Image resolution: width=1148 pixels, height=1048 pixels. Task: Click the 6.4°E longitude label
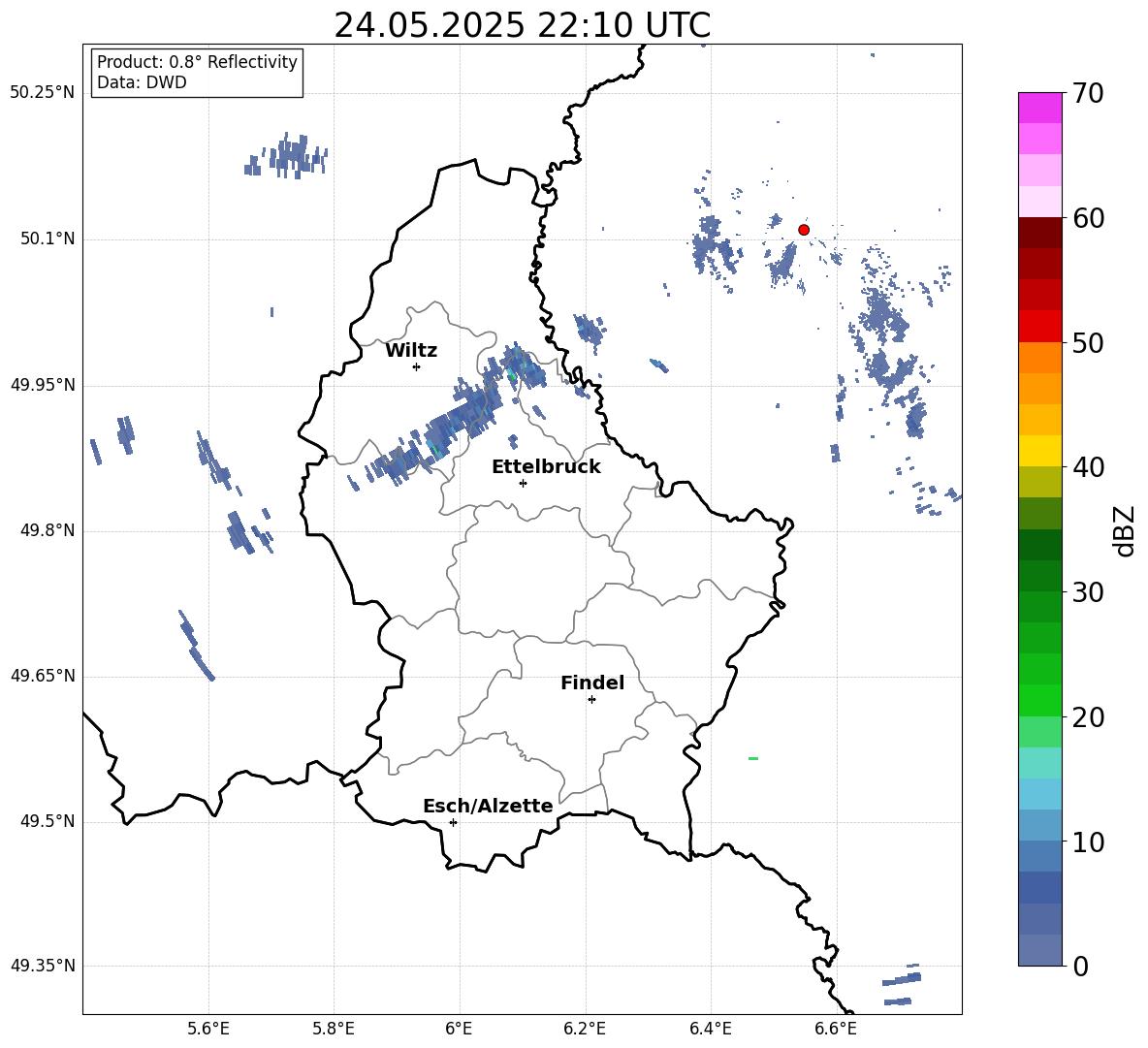tap(710, 1029)
